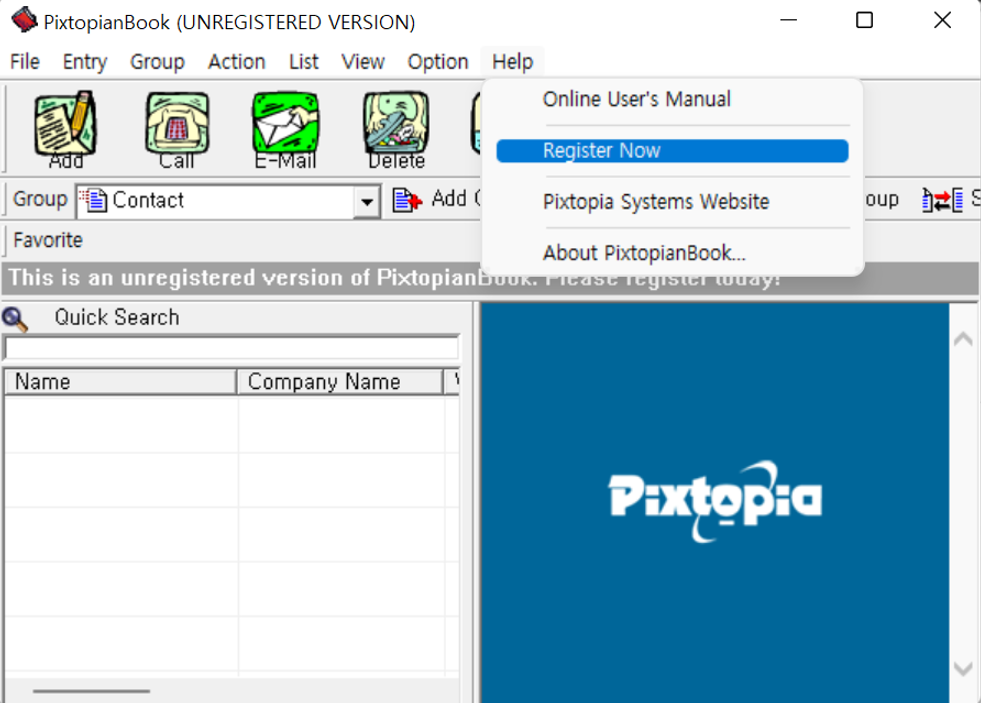
Task: Click the Favorite toolbar label
Action: click(48, 240)
